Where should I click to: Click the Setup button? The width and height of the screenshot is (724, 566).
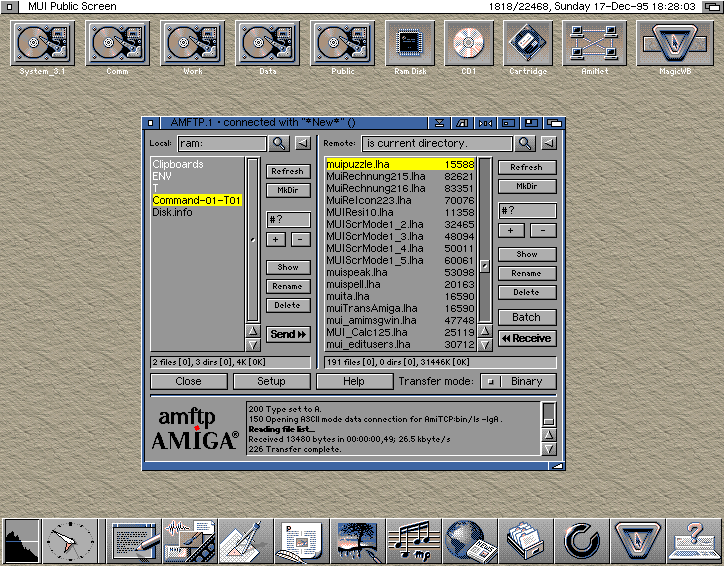coord(271,381)
